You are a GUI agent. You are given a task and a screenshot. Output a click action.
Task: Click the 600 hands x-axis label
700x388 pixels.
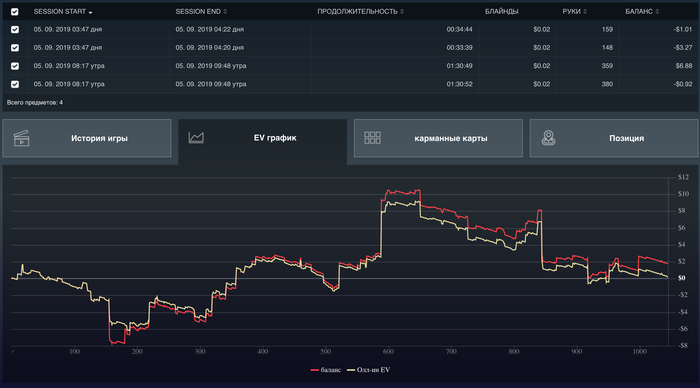pyautogui.click(x=388, y=351)
